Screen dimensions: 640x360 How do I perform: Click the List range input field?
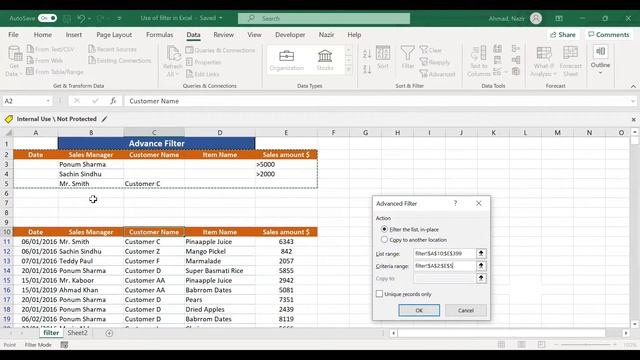[444, 253]
